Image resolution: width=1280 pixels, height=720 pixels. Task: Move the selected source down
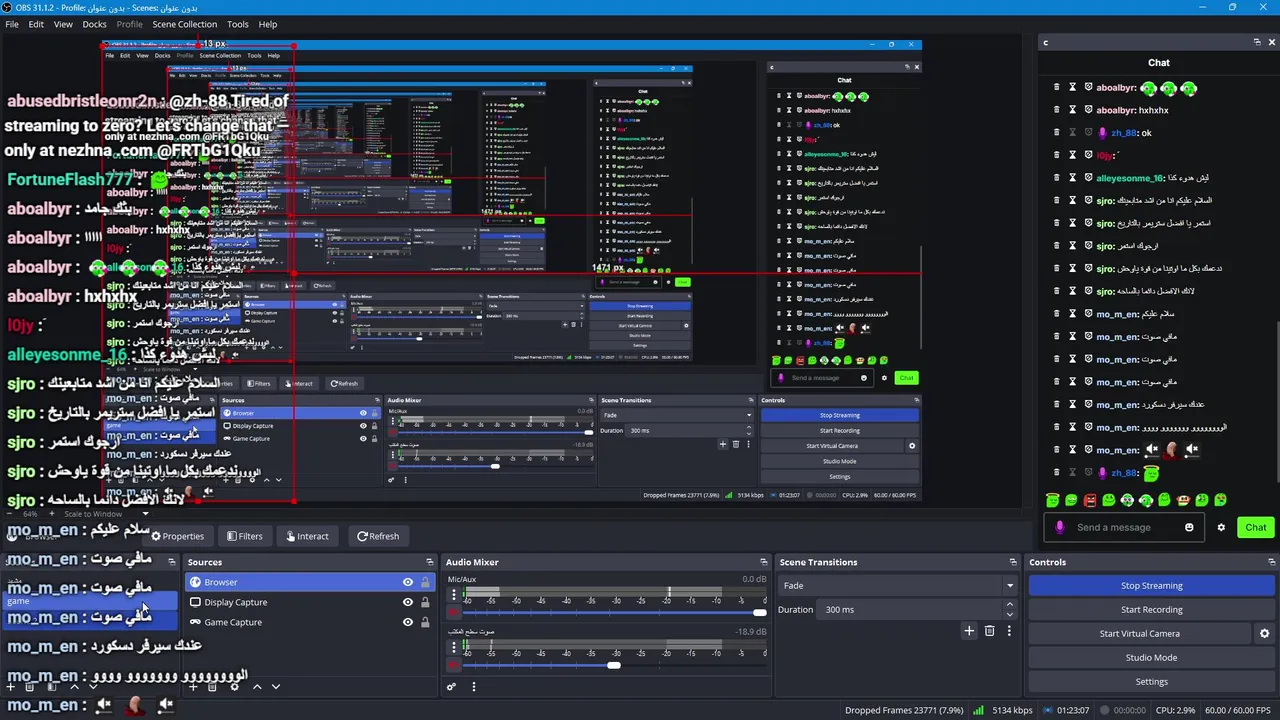[x=276, y=687]
